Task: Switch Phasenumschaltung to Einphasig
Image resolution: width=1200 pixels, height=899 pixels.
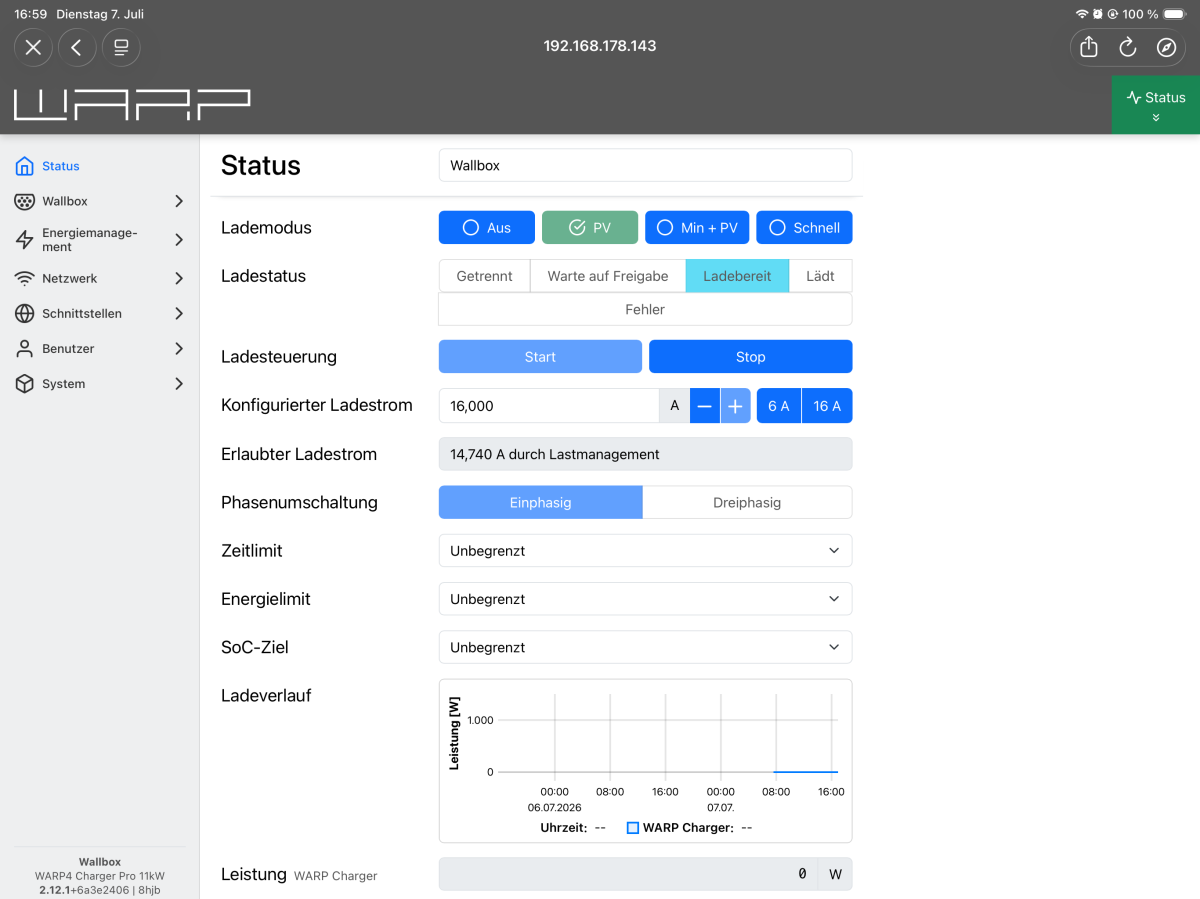Action: coord(541,502)
